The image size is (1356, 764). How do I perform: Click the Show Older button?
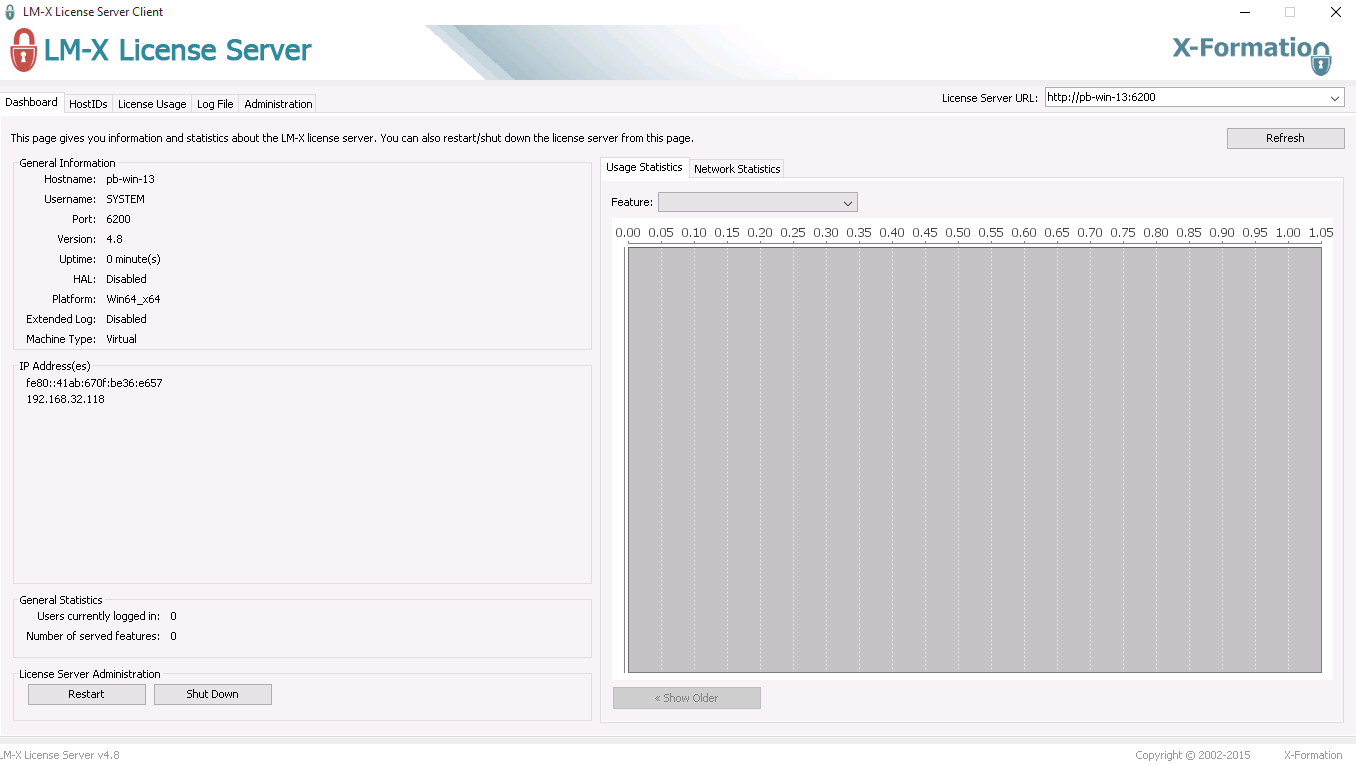pos(686,698)
